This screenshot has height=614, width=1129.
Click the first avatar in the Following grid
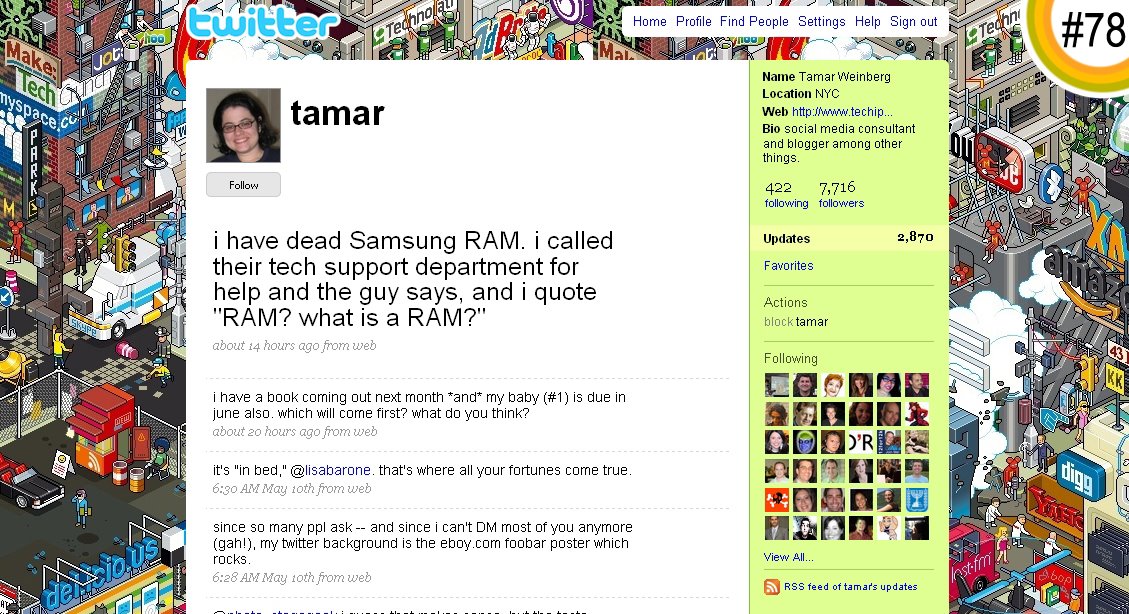777,384
